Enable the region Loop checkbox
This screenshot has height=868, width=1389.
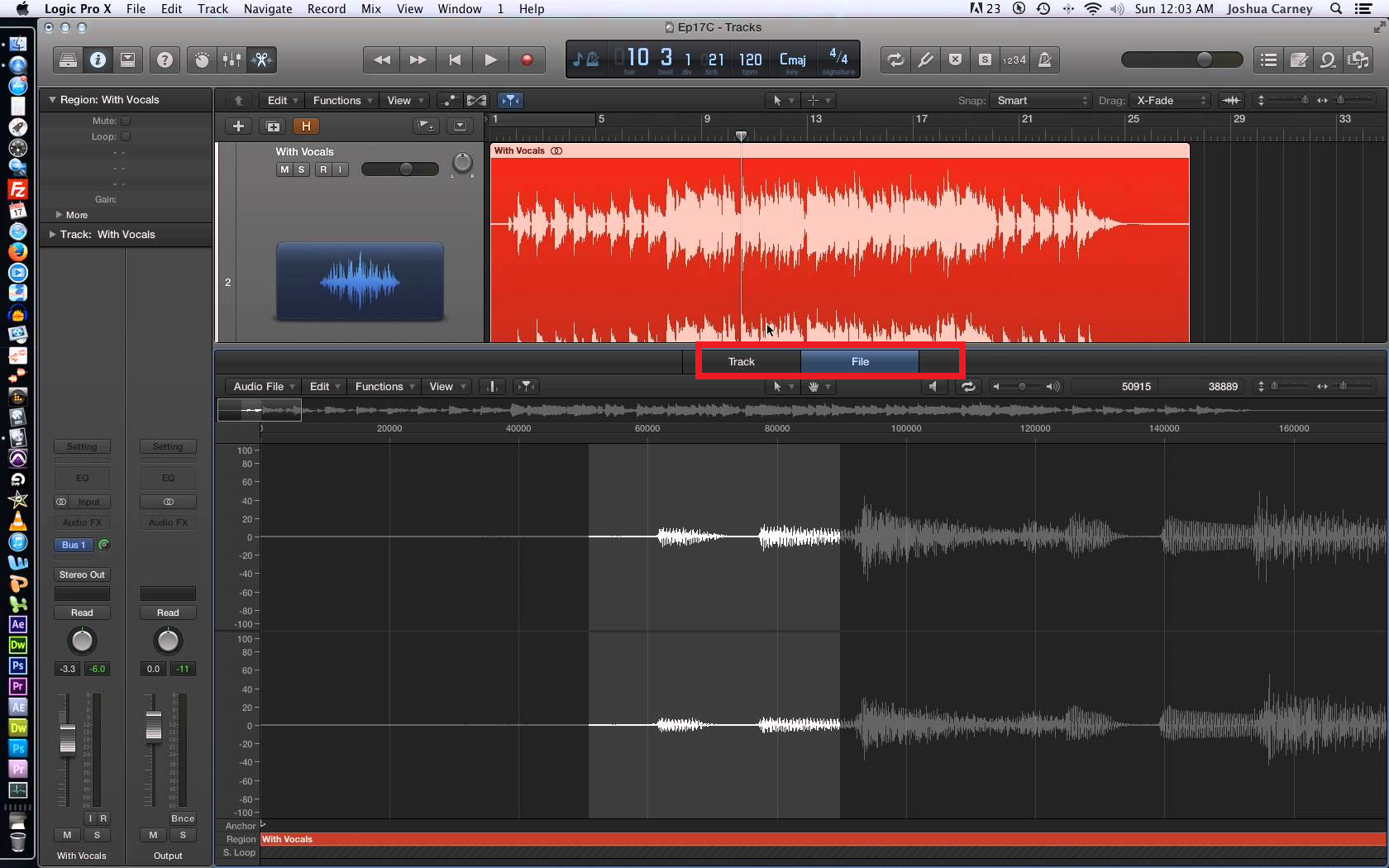[x=126, y=136]
